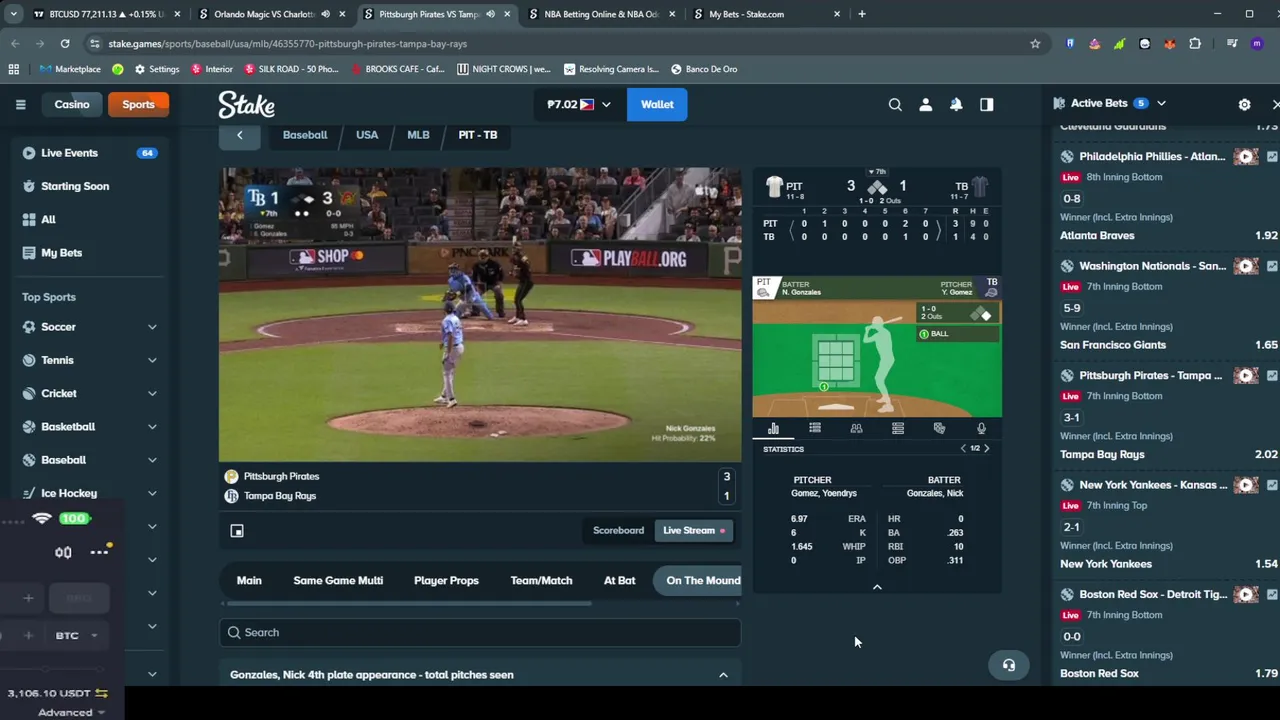The image size is (1280, 720).
Task: Select the Main markets tab
Action: pos(249,580)
